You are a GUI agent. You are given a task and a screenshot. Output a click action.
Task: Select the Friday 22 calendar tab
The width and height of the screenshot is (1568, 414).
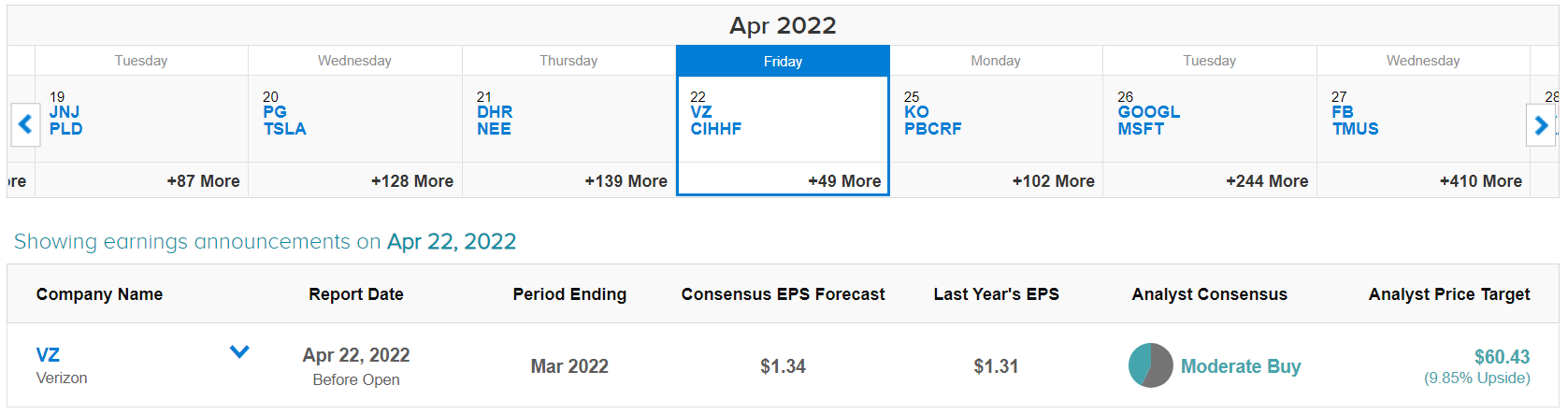pos(783,61)
